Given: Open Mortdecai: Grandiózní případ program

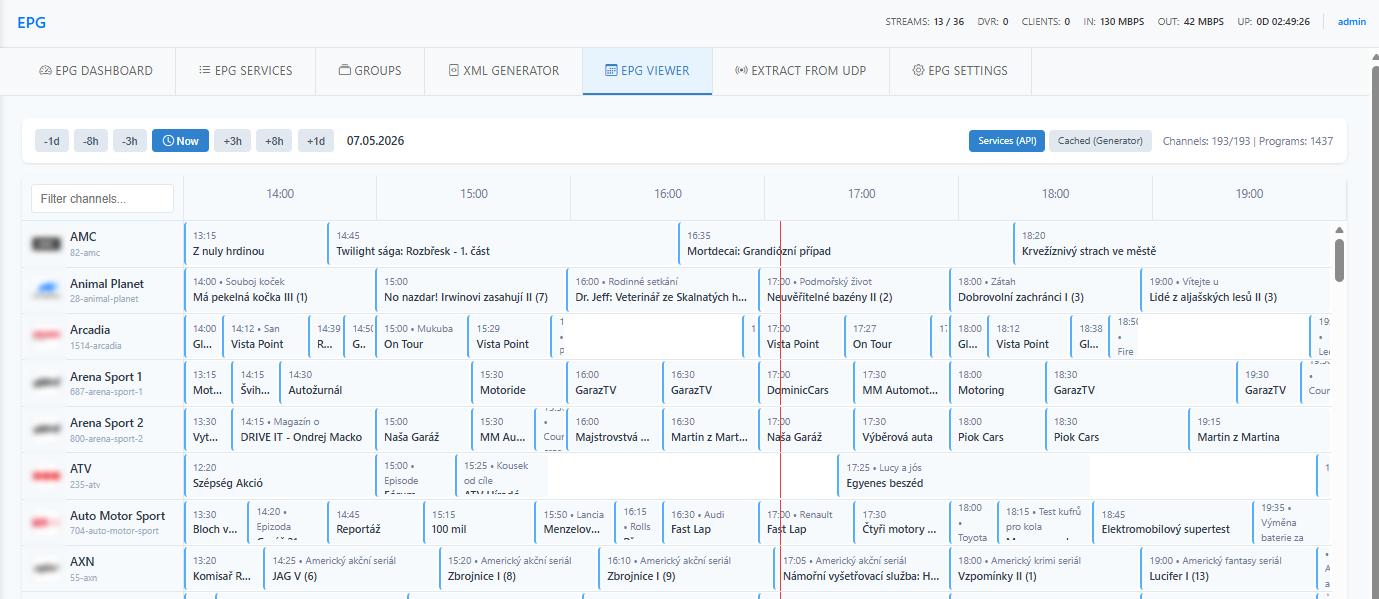Looking at the screenshot, I should pyautogui.click(x=845, y=244).
